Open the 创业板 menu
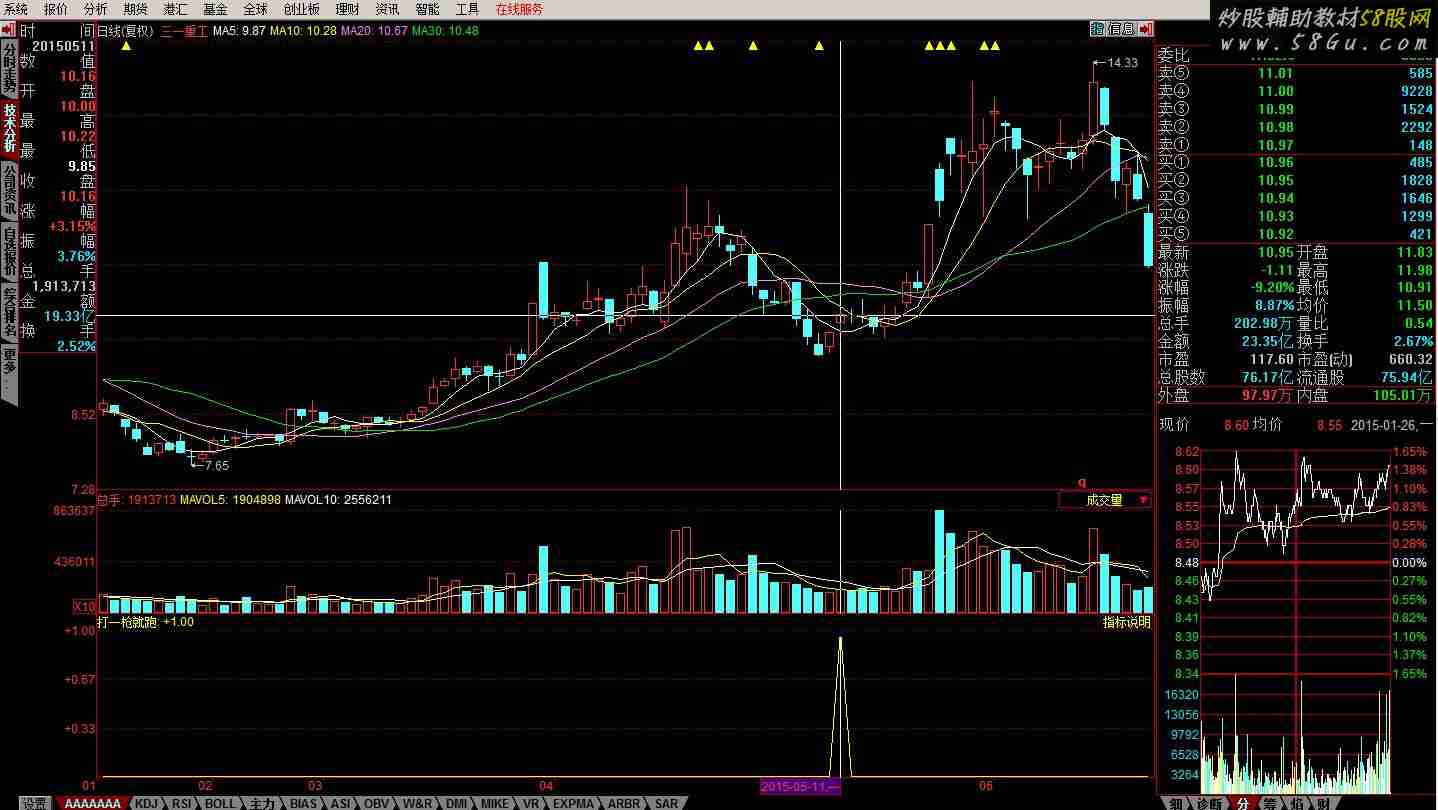Image resolution: width=1438 pixels, height=810 pixels. [302, 9]
